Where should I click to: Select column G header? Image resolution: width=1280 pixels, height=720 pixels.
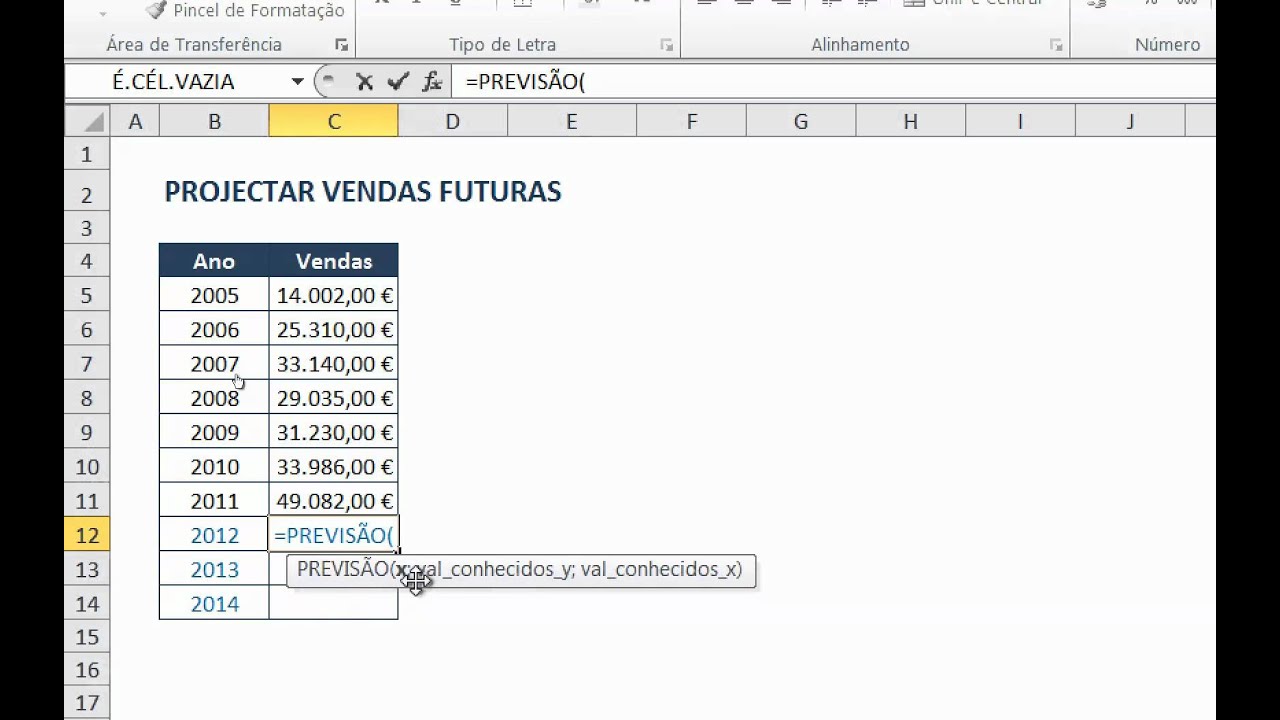tap(800, 122)
